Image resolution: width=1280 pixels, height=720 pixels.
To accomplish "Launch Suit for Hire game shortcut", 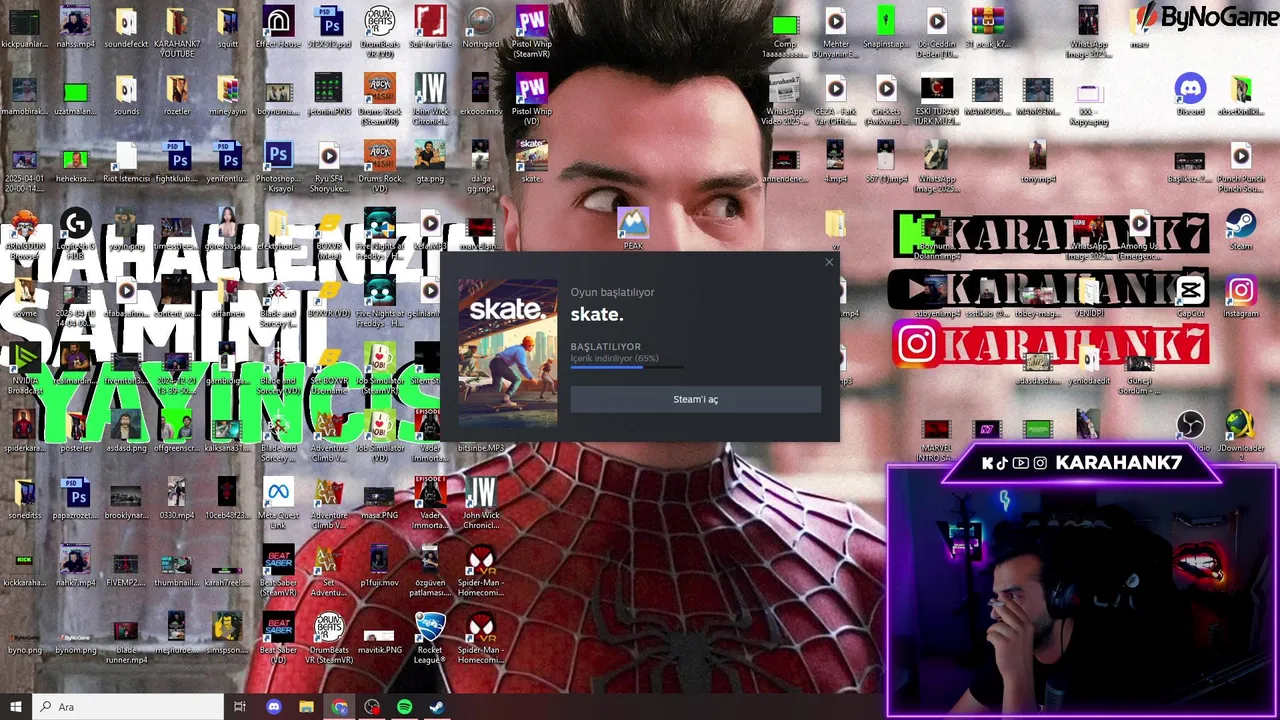I will [430, 28].
